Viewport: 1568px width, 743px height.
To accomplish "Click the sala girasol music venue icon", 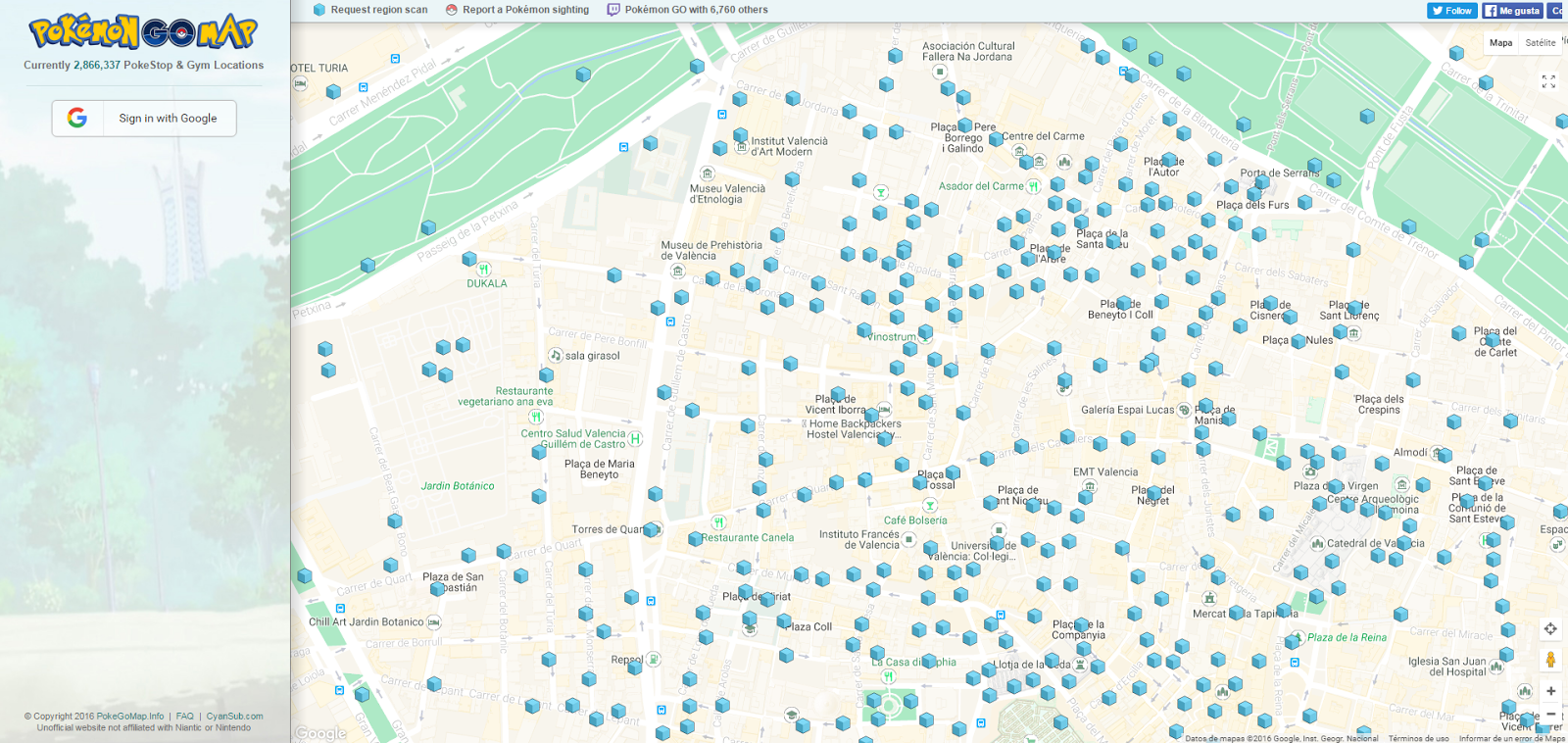I will pos(556,355).
